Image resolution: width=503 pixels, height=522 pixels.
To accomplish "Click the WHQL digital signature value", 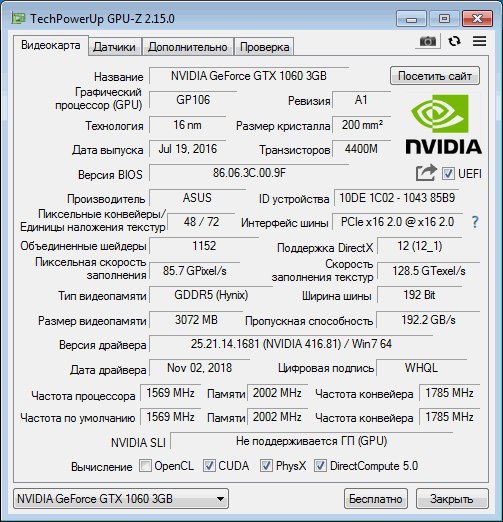I will (421, 368).
